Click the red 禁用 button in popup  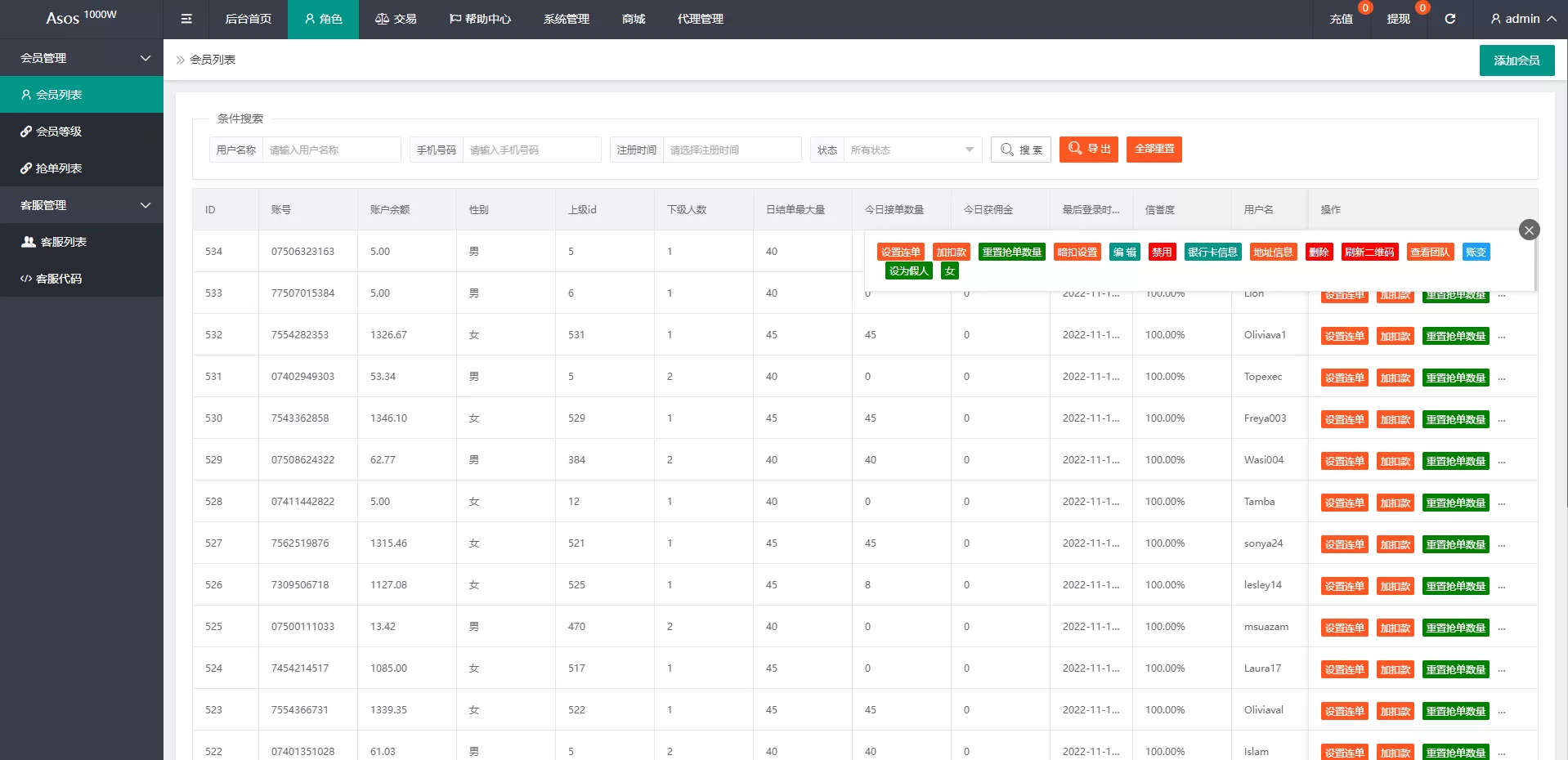click(1162, 253)
